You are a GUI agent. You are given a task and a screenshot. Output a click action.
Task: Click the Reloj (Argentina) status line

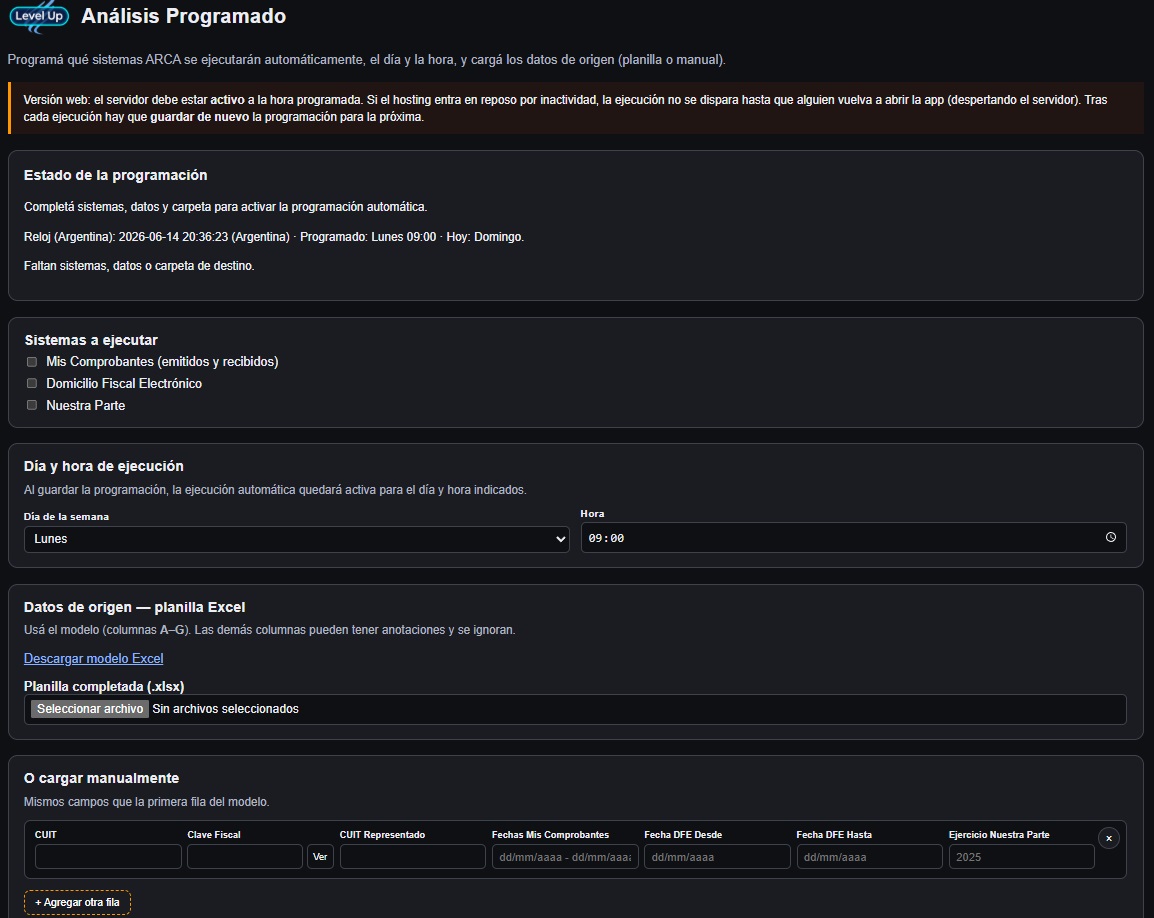pos(274,237)
